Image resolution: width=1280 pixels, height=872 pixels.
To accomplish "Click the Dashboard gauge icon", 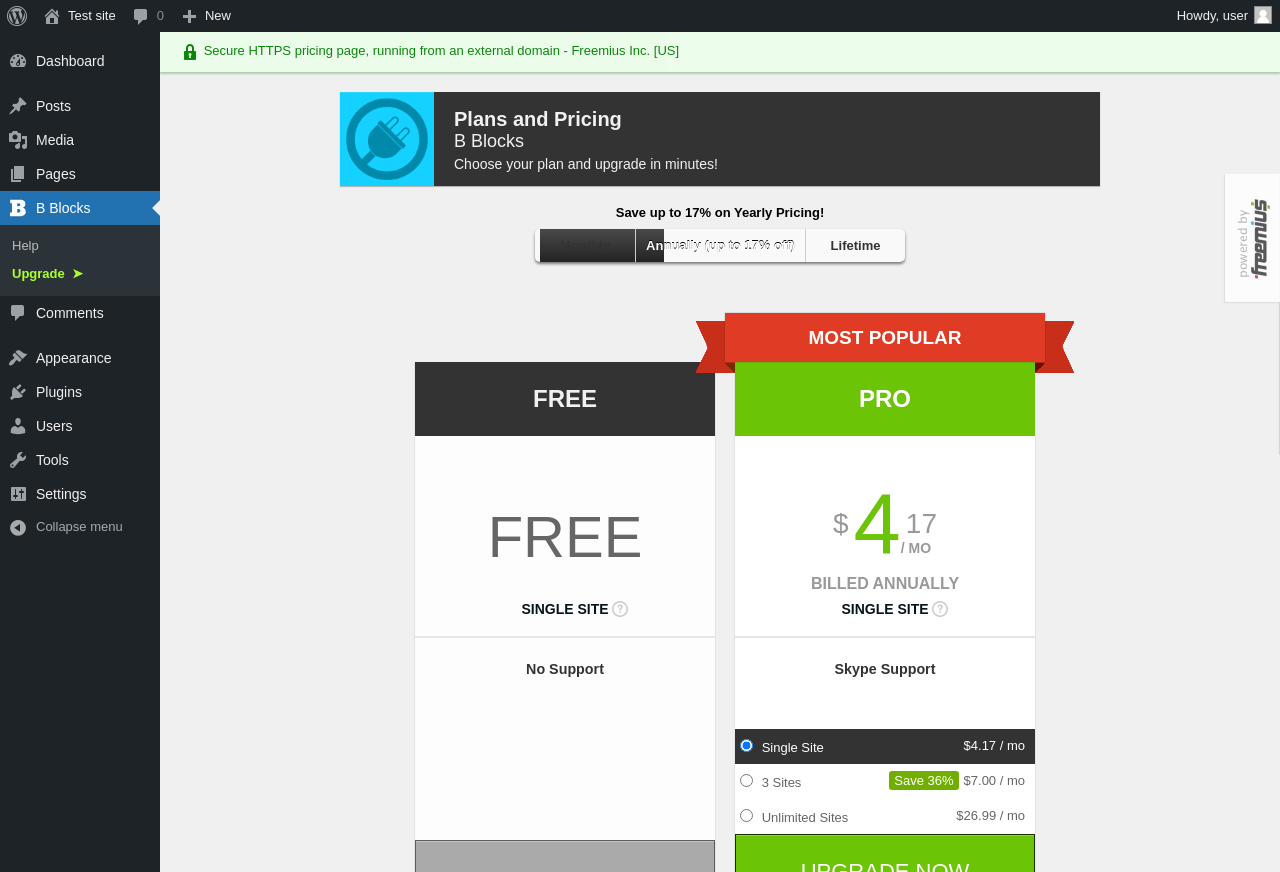I will coord(18,61).
